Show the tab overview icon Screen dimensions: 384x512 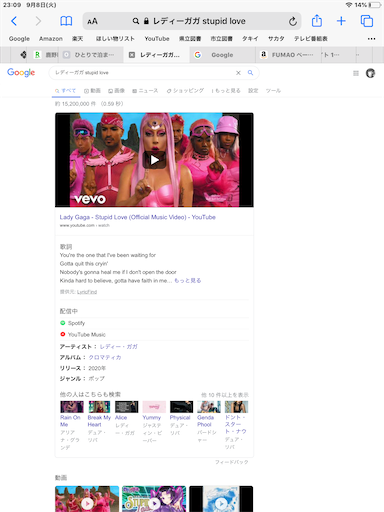[x=367, y=21]
